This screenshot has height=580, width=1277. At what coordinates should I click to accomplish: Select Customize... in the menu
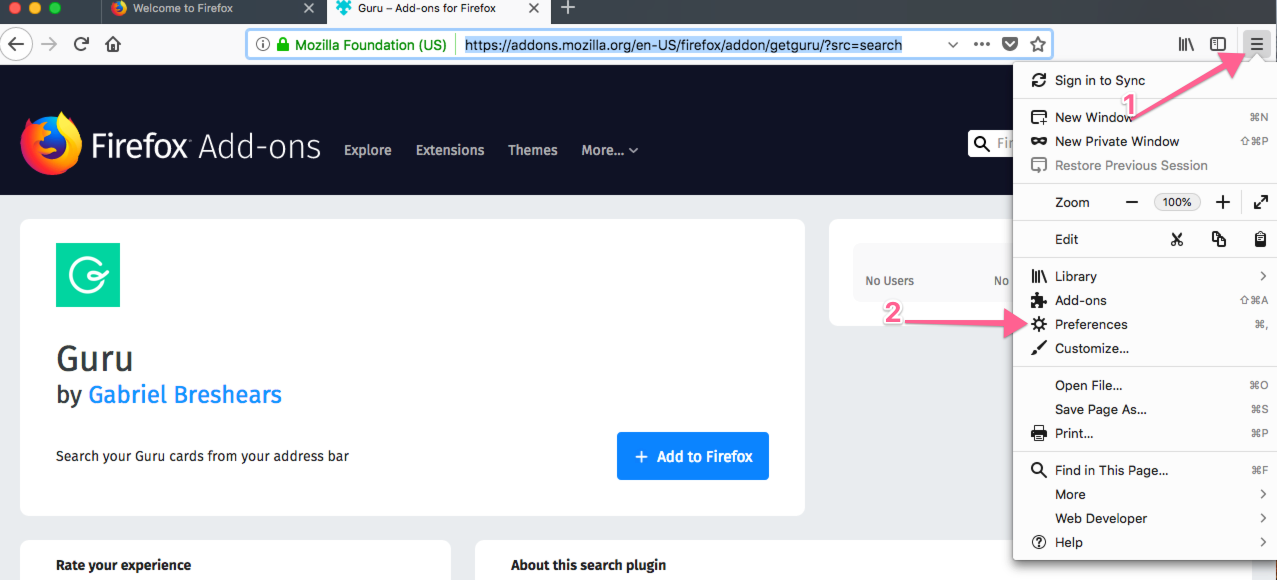coord(1146,348)
